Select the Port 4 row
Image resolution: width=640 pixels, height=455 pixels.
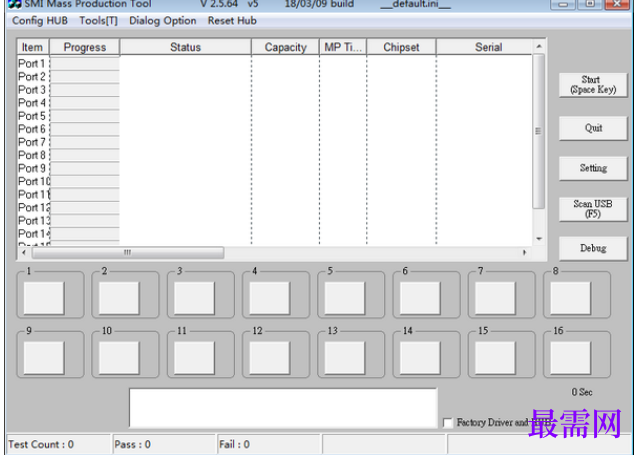274,103
